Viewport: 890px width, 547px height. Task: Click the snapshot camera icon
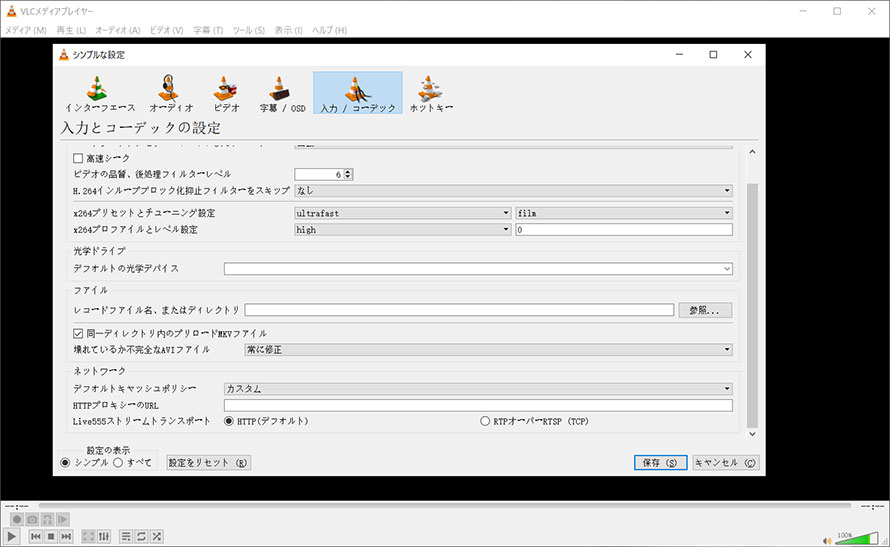click(x=32, y=519)
